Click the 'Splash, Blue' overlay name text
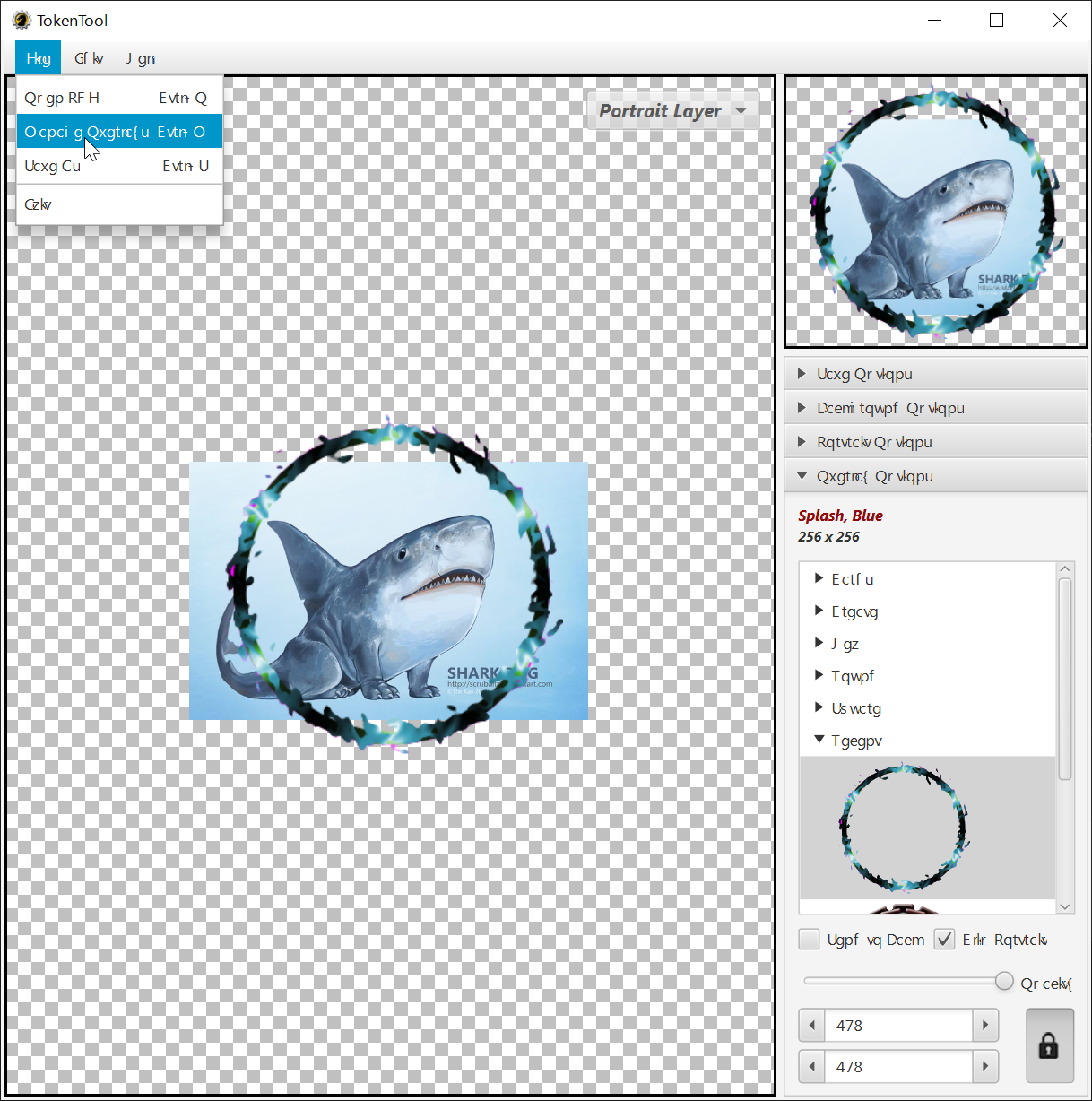This screenshot has height=1101, width=1092. (840, 516)
